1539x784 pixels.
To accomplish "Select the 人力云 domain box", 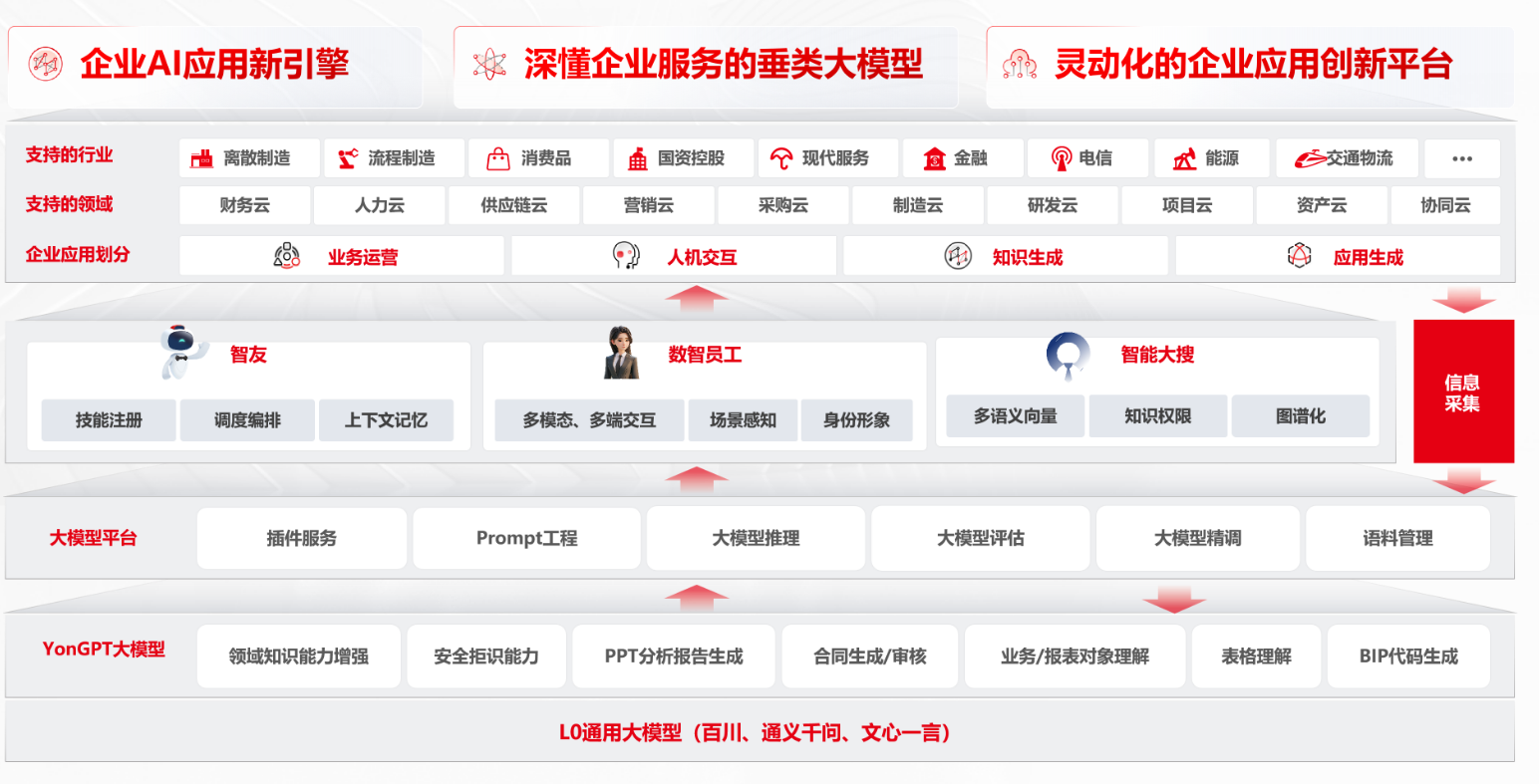I will tap(380, 205).
